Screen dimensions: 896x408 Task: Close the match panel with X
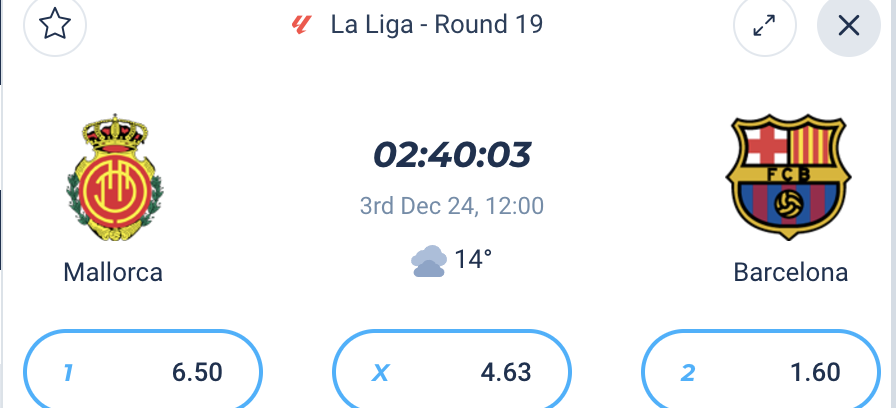[849, 25]
